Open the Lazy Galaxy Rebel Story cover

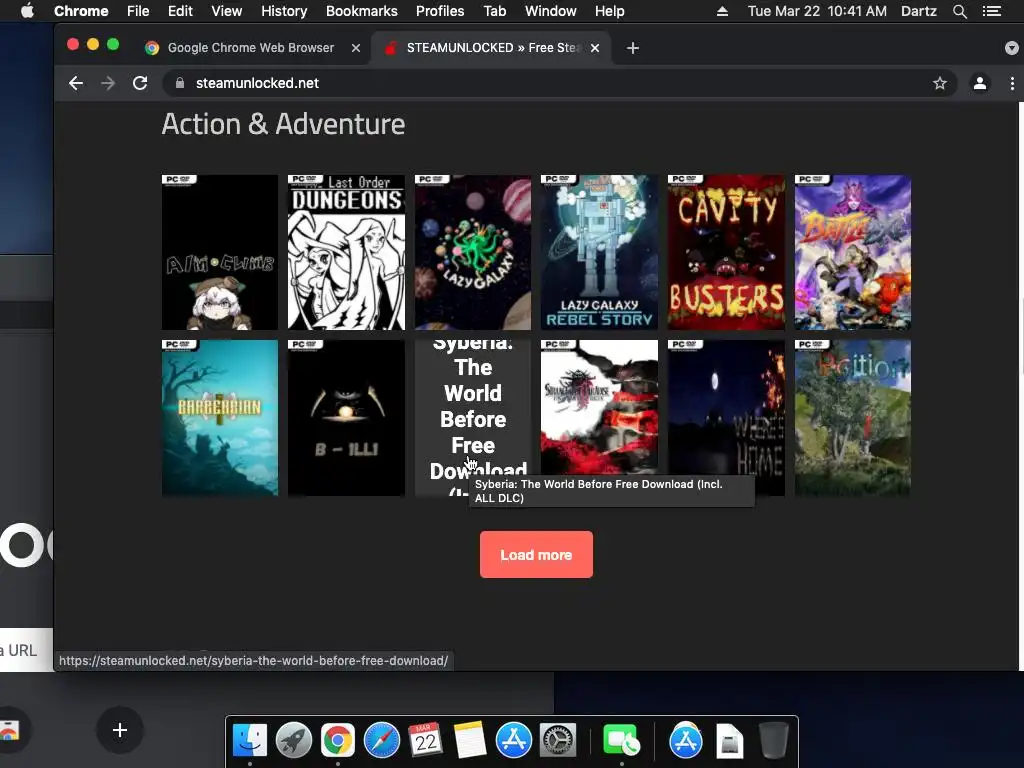tap(600, 252)
